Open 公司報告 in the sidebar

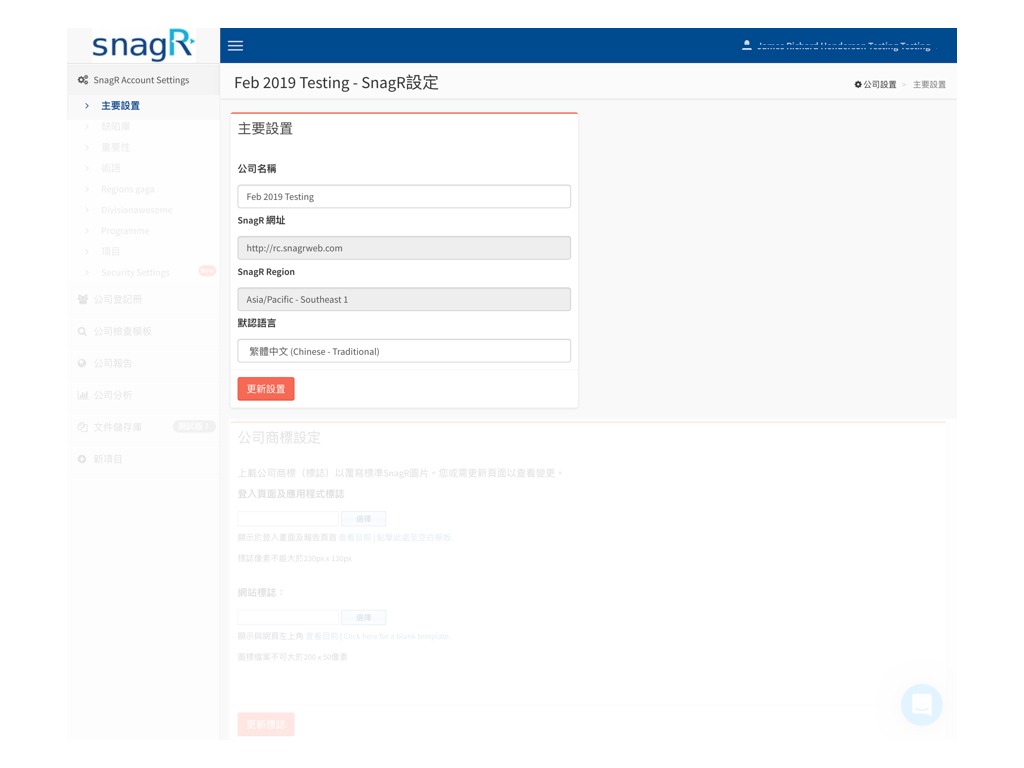[x=112, y=363]
